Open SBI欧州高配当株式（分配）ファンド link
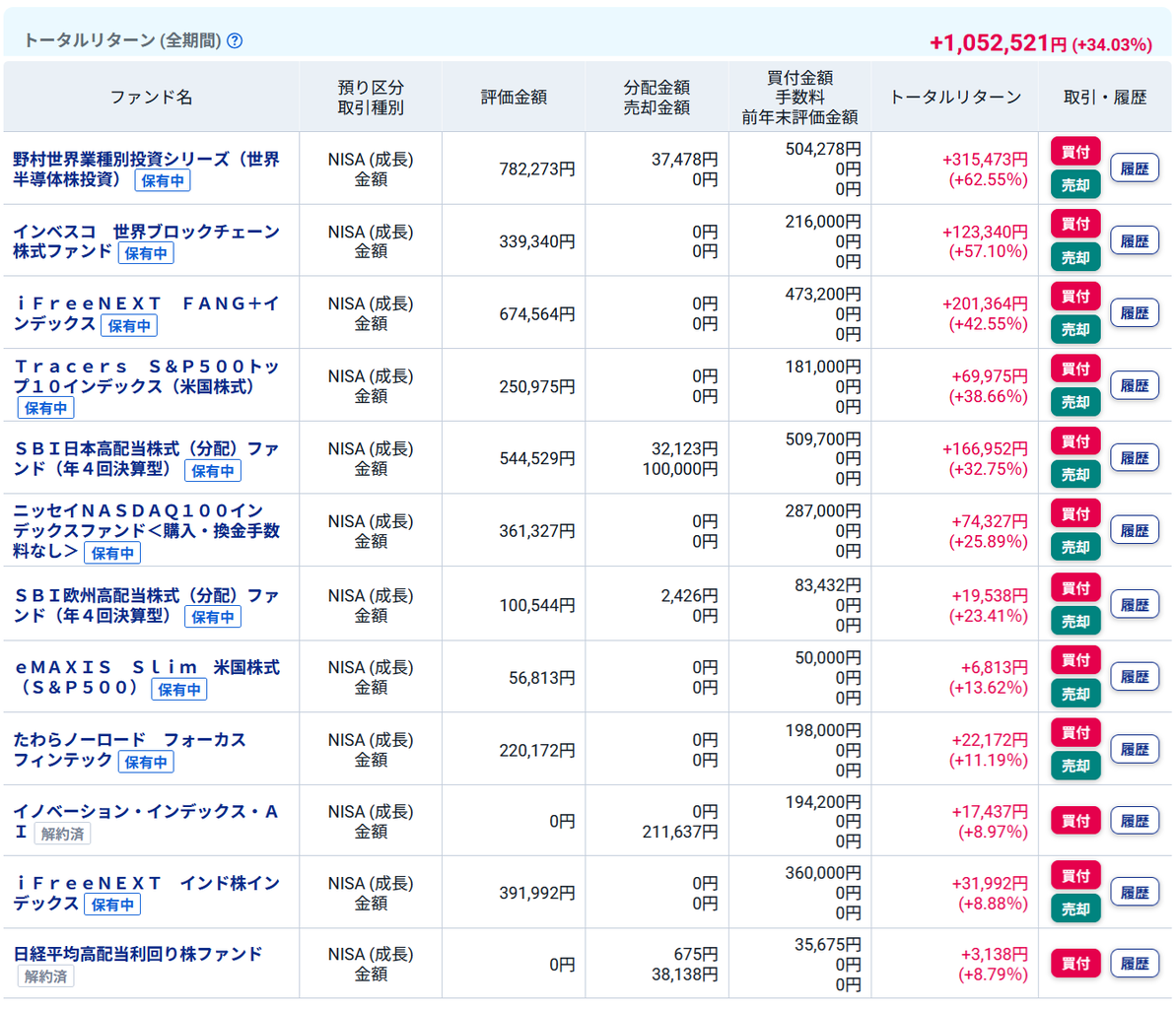1176x1009 pixels. [147, 605]
